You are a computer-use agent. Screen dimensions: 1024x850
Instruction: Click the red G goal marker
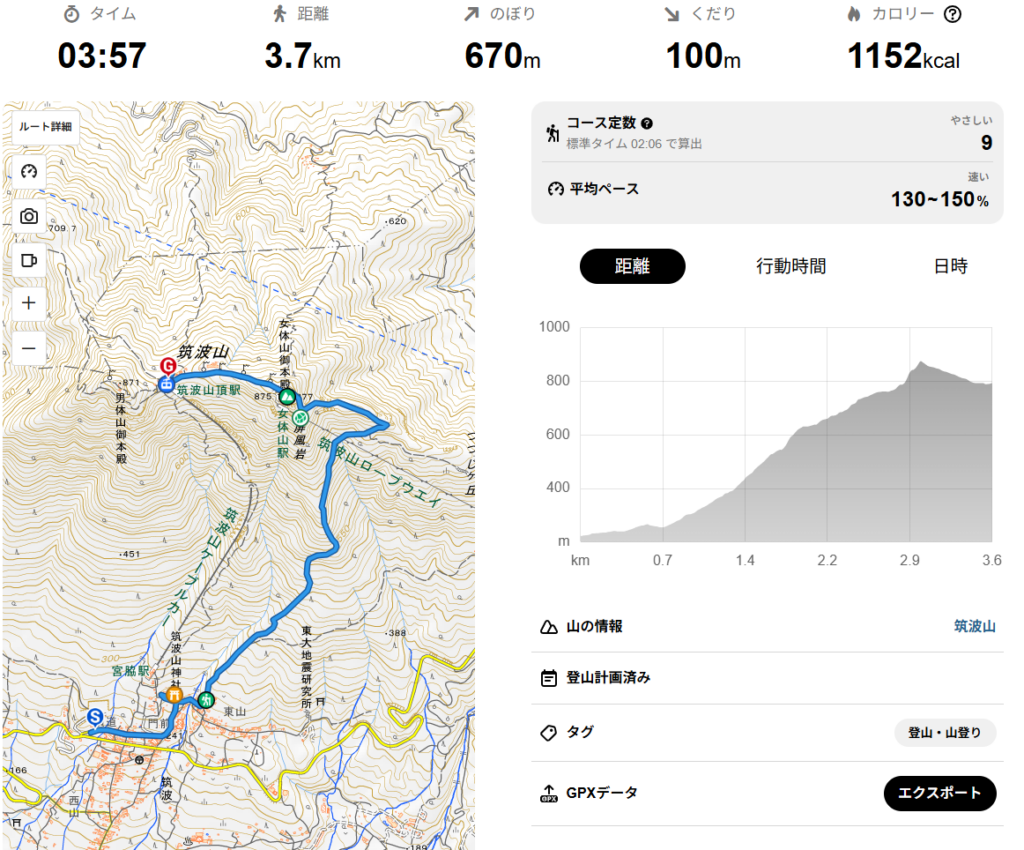(168, 366)
